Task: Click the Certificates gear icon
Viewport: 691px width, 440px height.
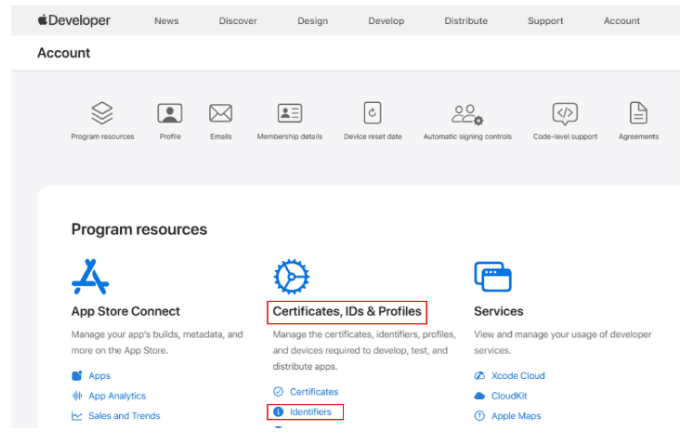Action: click(x=291, y=276)
